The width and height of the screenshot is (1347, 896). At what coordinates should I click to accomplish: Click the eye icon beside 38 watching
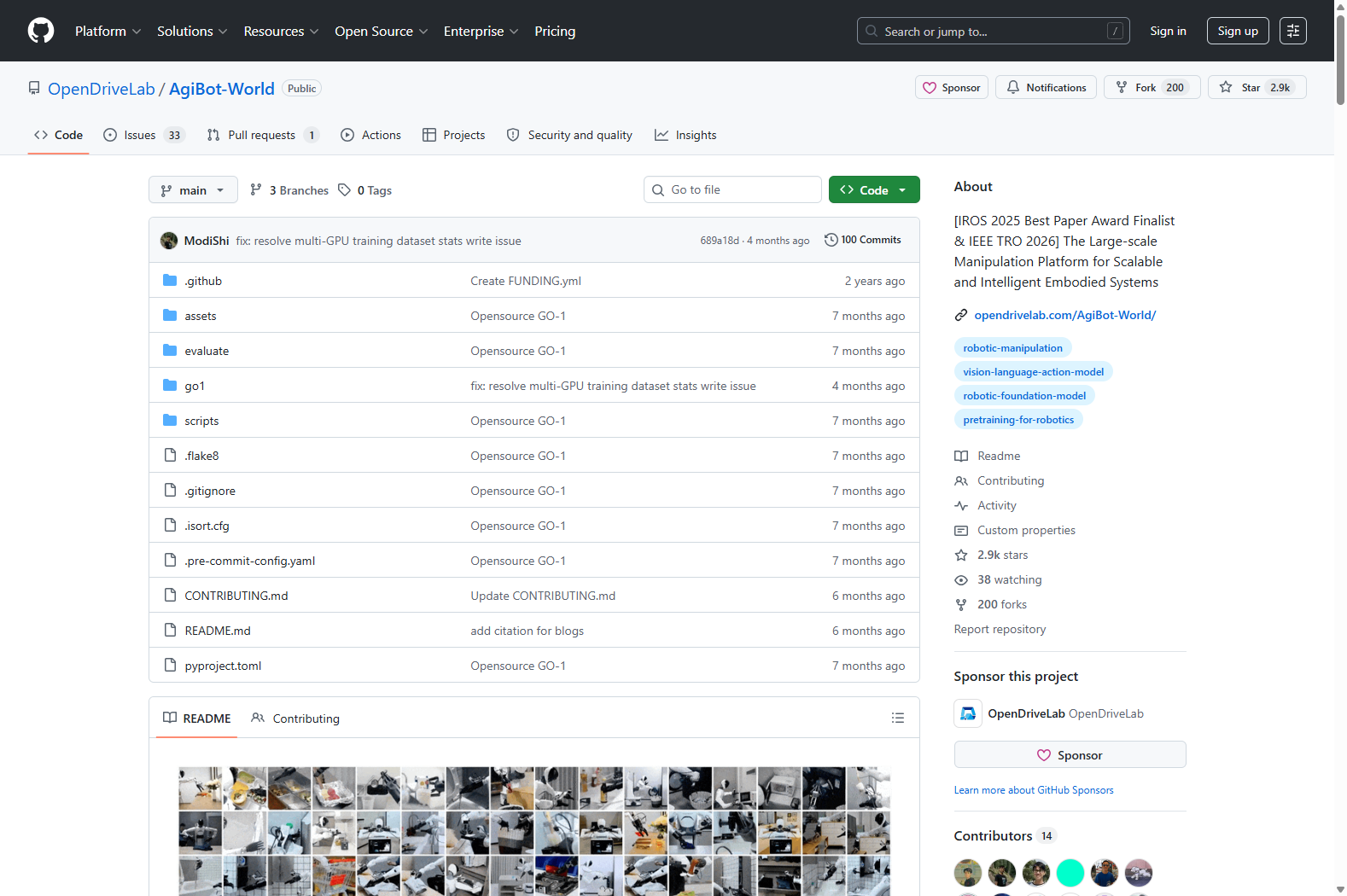click(961, 580)
